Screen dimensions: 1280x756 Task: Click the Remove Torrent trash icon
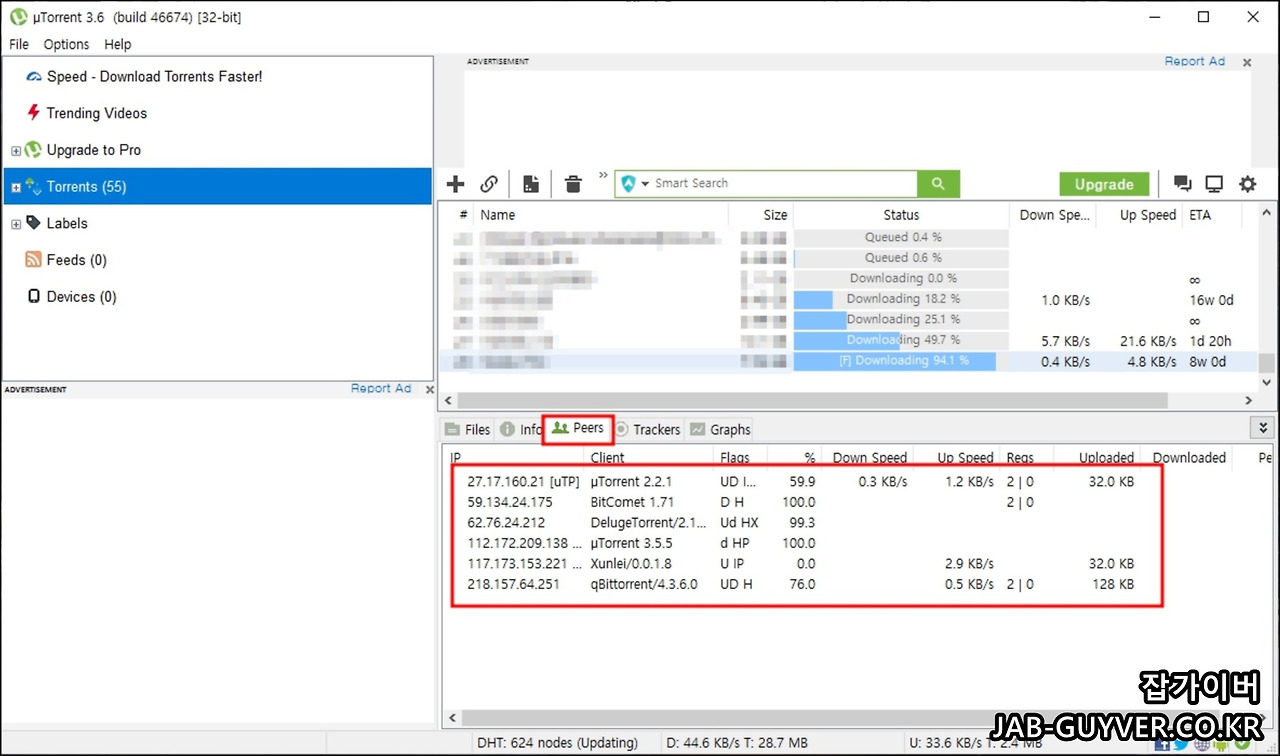573,184
